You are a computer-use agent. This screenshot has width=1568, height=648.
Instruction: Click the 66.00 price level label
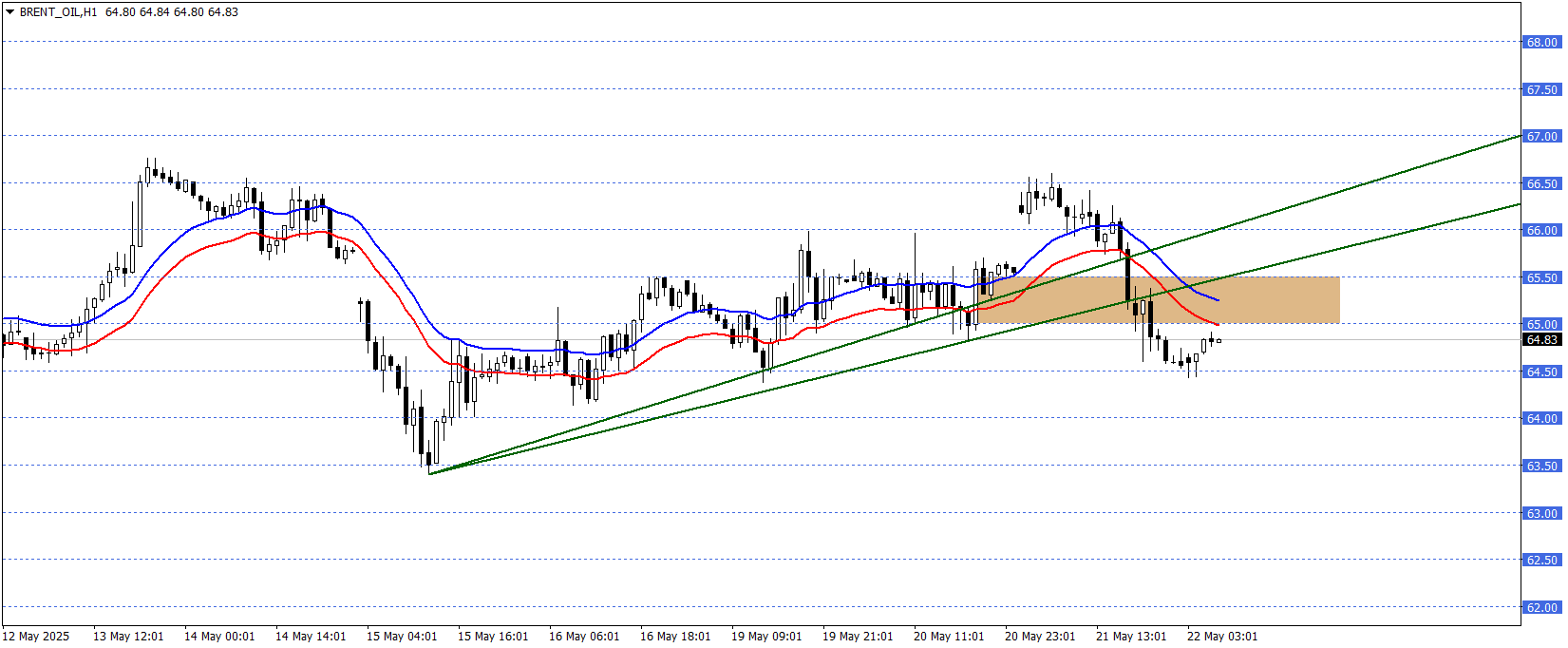coord(1541,230)
